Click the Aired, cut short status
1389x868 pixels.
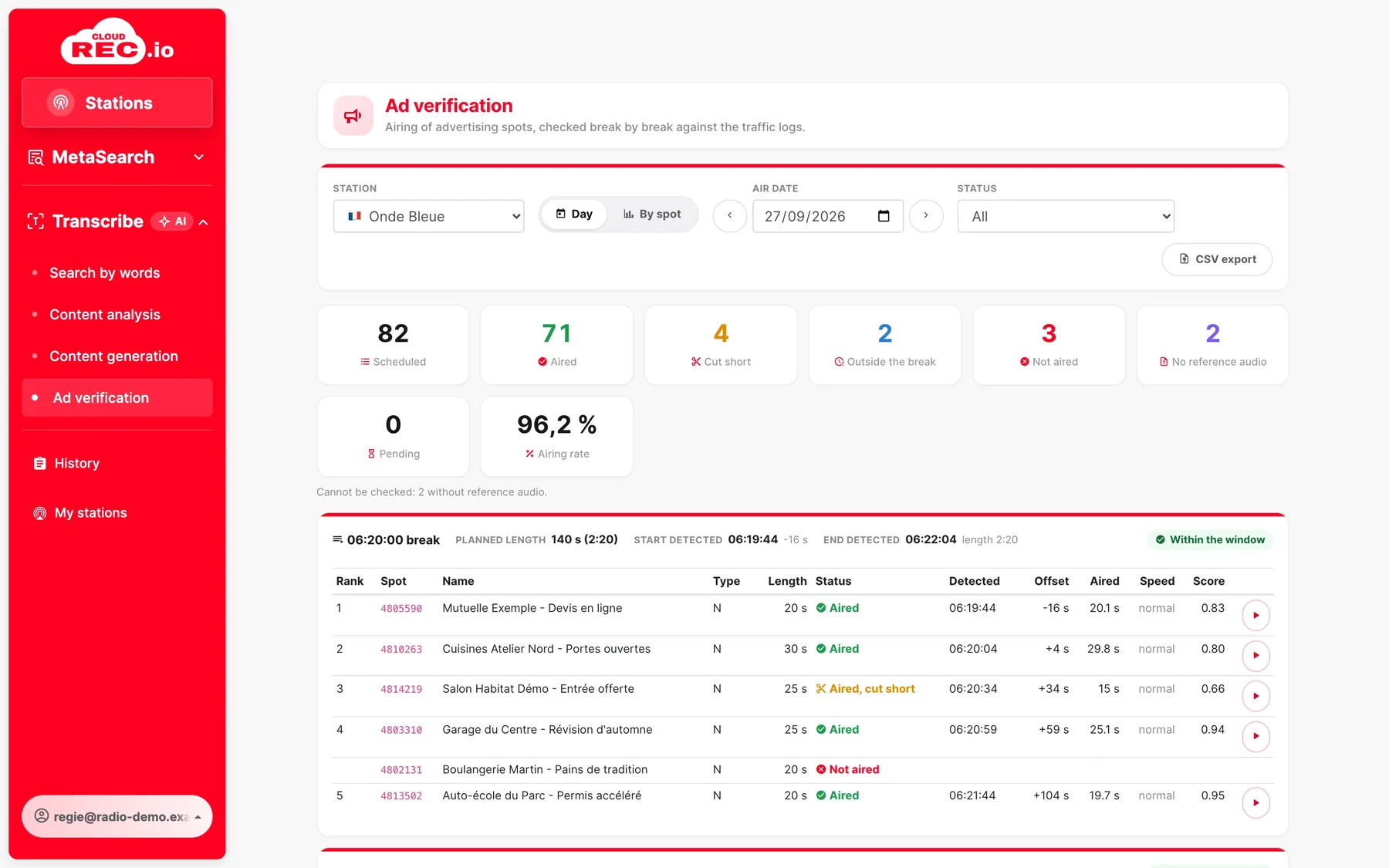865,689
